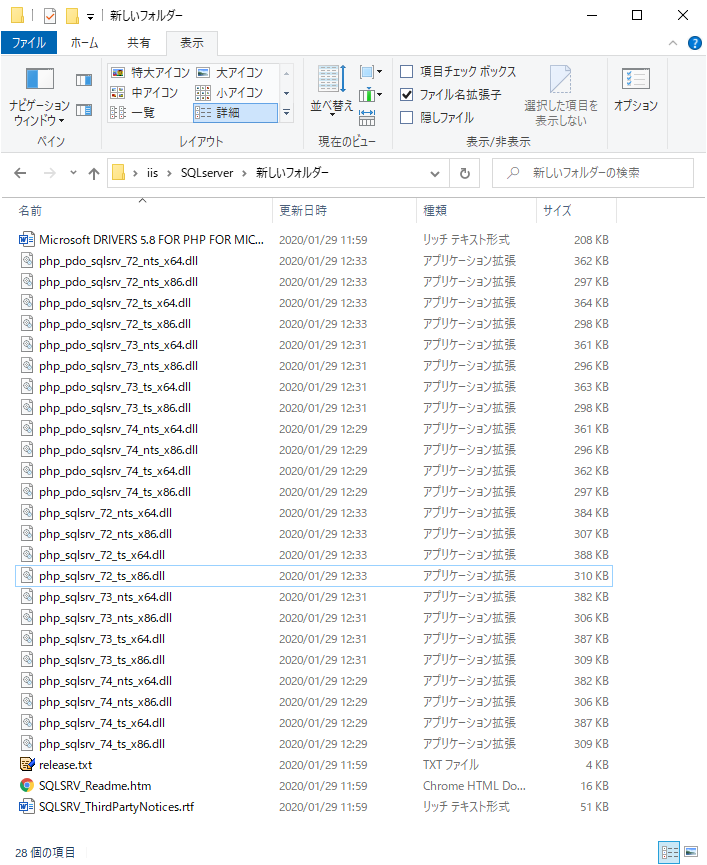Click the Forward navigation arrow
707x865 pixels.
[x=50, y=173]
